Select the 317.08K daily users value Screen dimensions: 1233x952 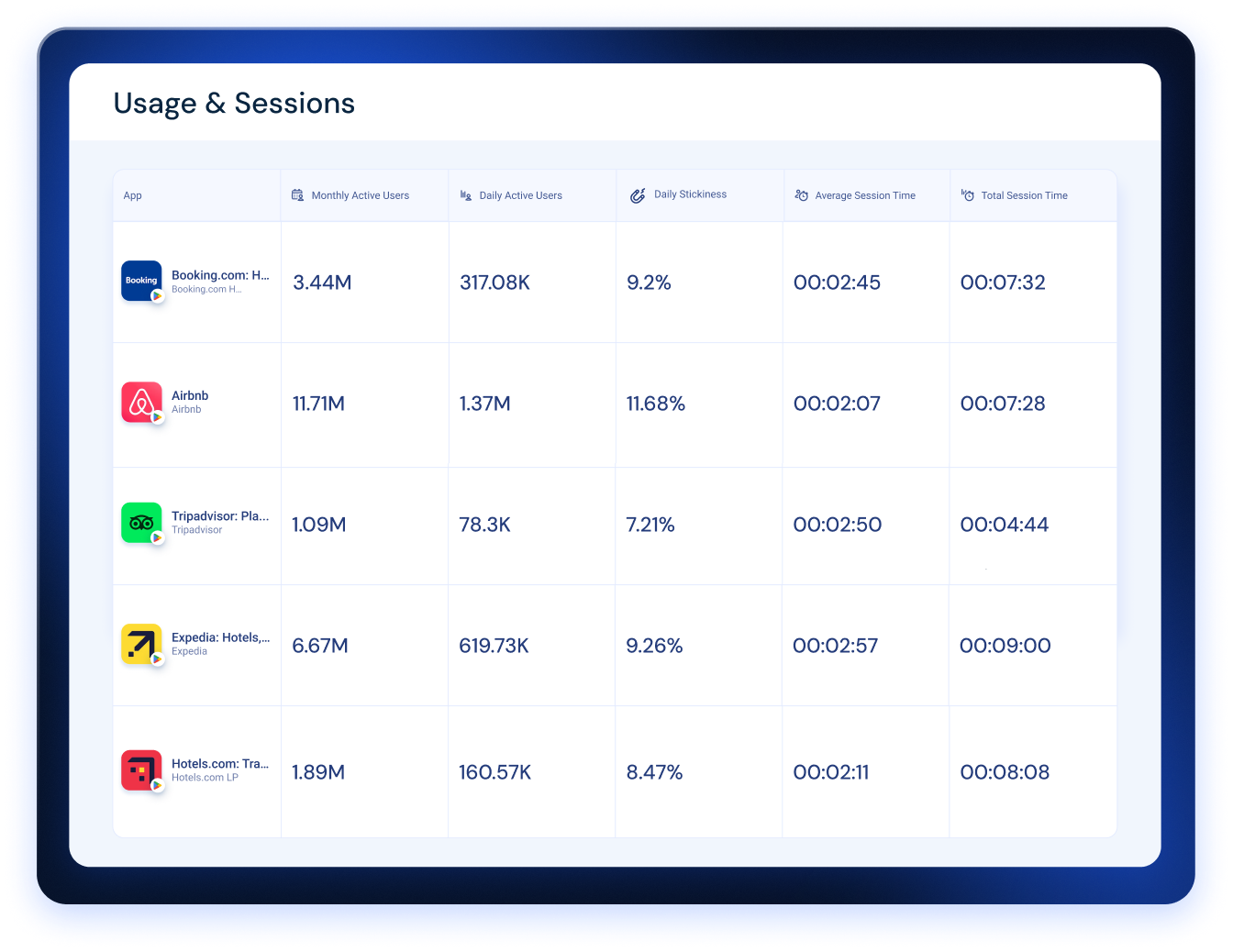click(494, 282)
